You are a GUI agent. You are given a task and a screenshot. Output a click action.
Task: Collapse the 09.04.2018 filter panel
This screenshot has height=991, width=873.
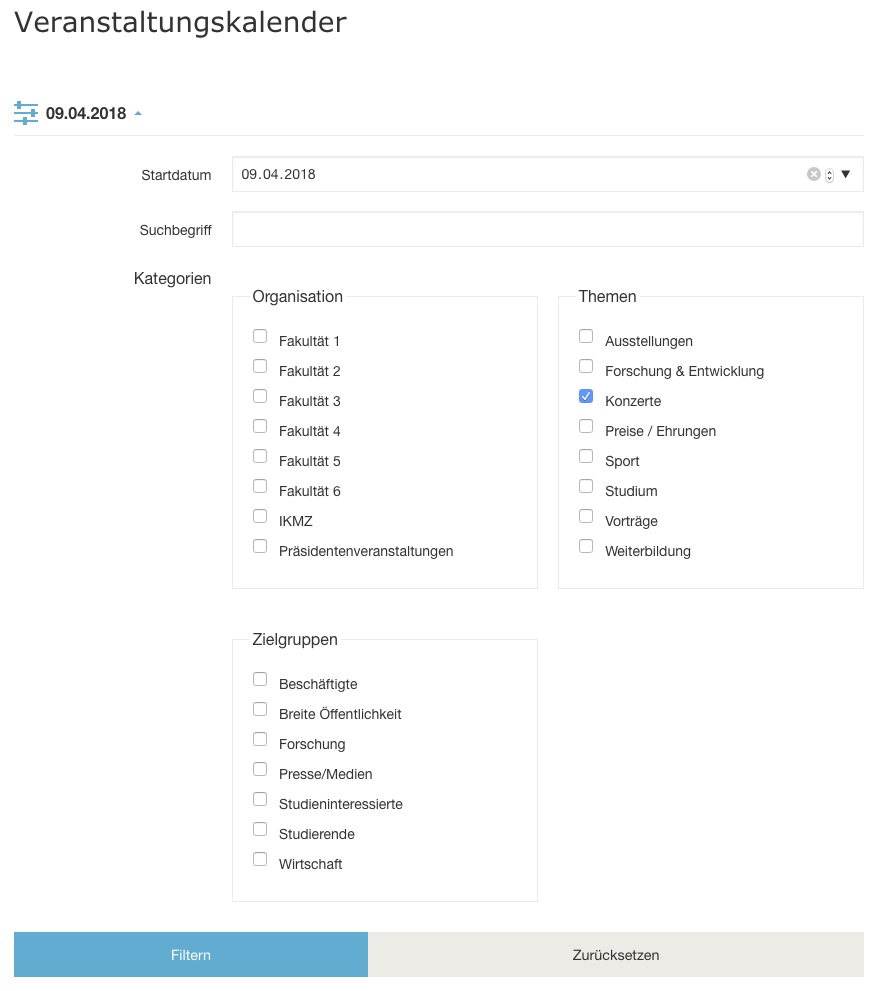[138, 114]
